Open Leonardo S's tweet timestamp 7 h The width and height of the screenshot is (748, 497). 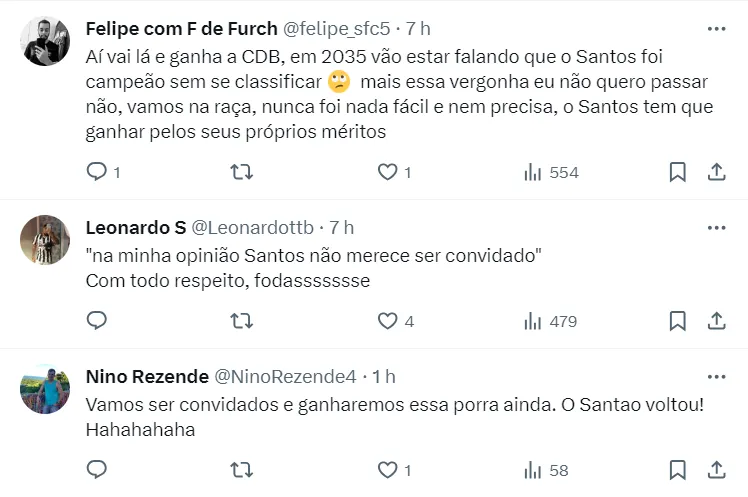click(x=341, y=228)
